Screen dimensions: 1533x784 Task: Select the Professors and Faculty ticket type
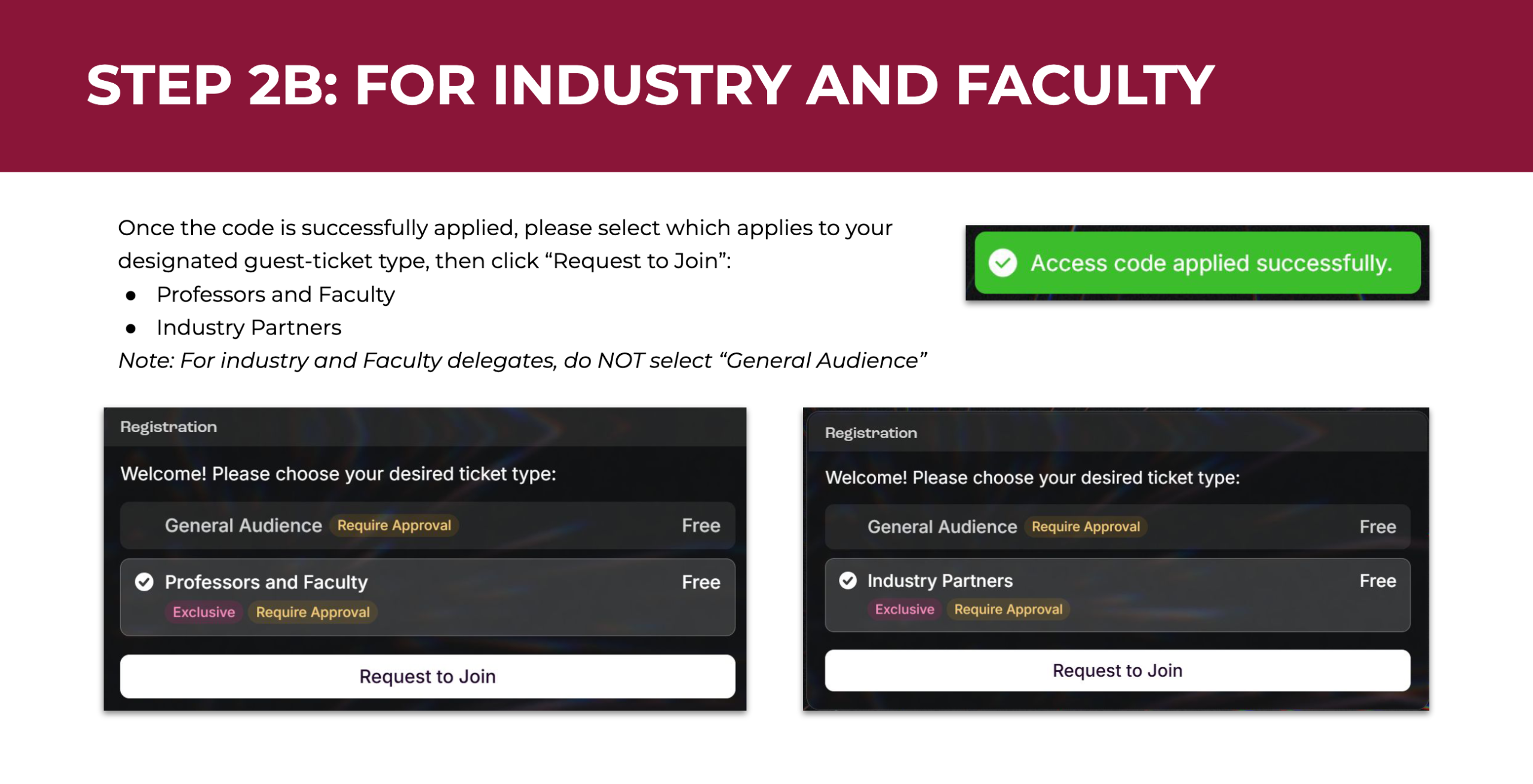(x=426, y=597)
